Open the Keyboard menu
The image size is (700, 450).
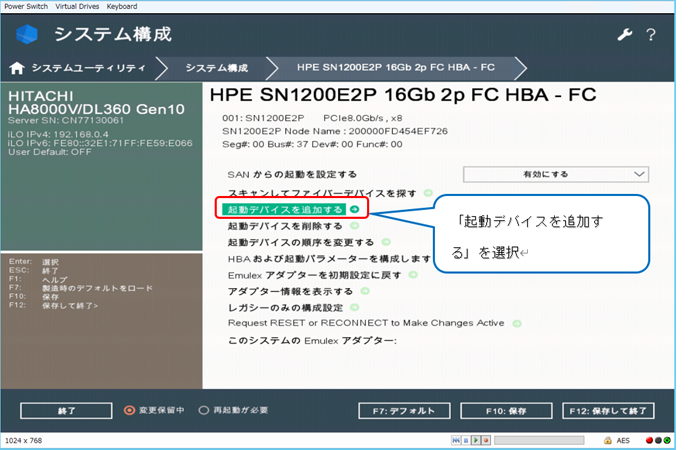coord(122,6)
